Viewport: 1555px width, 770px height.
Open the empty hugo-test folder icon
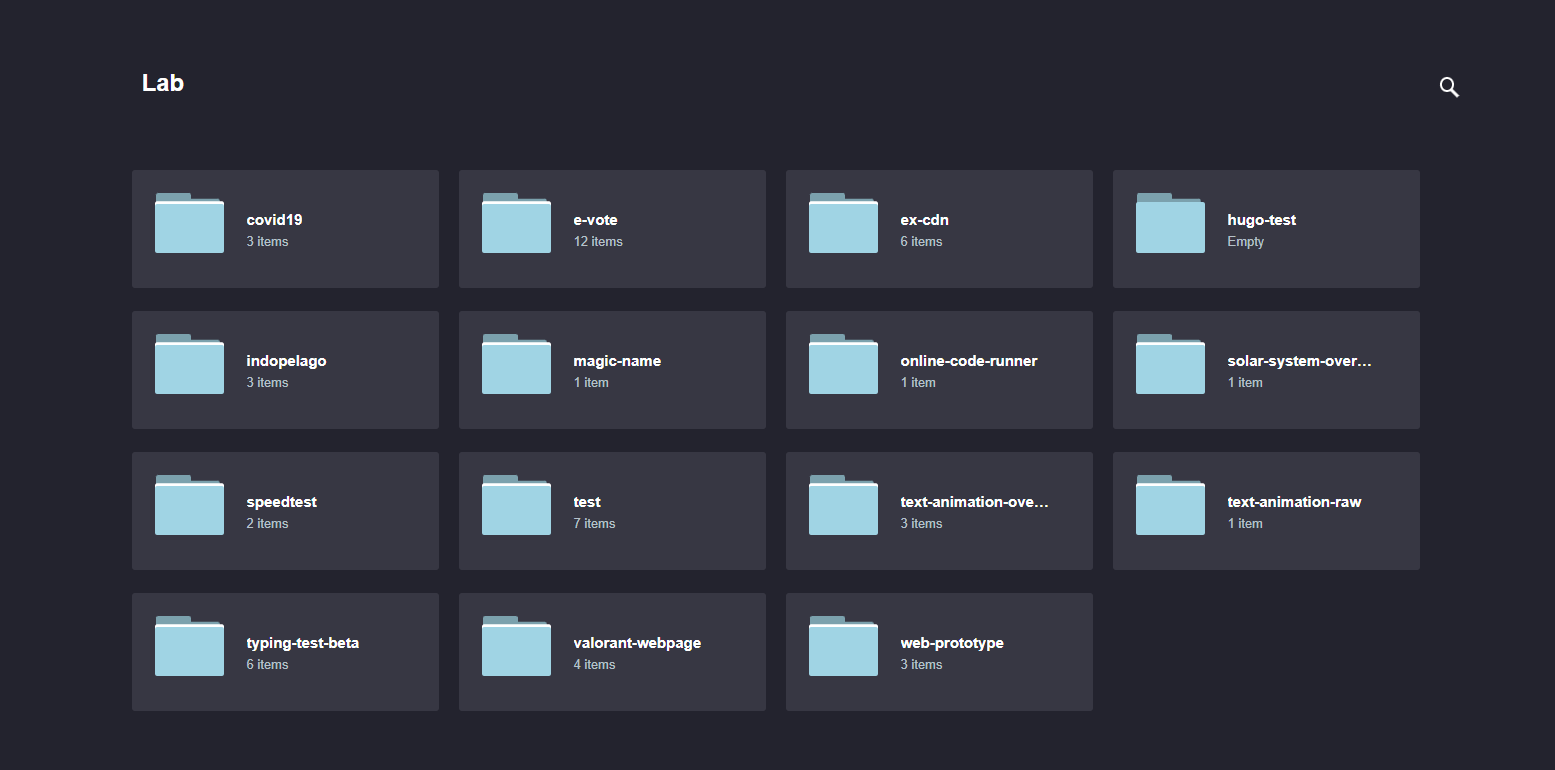[x=1170, y=224]
